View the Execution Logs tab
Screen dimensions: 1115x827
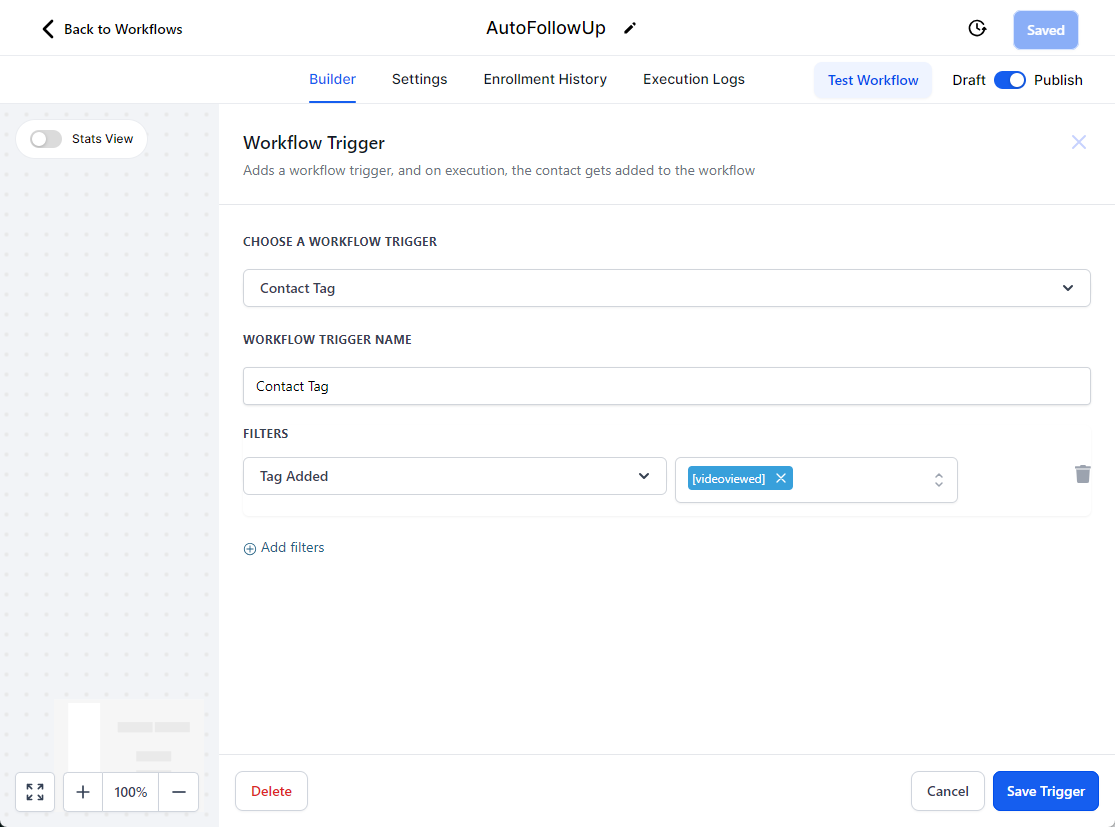coord(693,79)
